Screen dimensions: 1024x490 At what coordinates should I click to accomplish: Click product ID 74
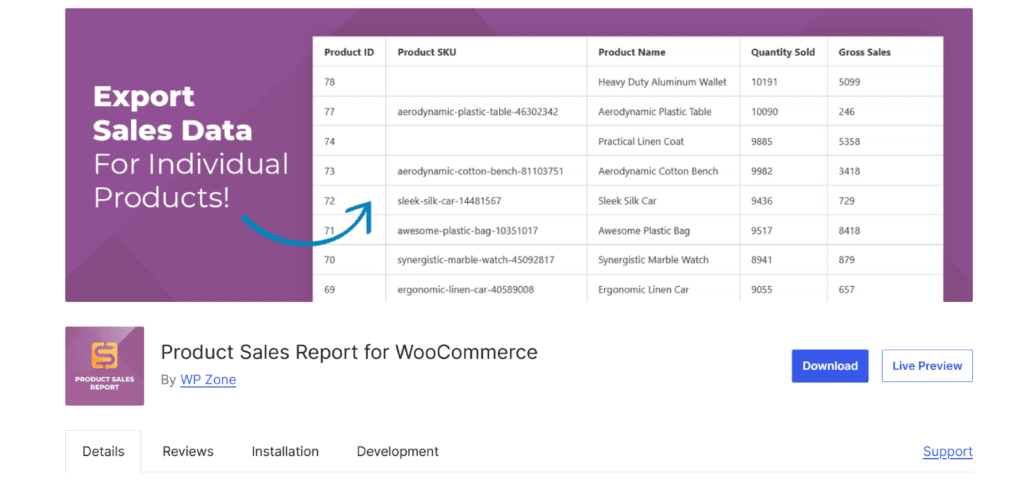330,141
